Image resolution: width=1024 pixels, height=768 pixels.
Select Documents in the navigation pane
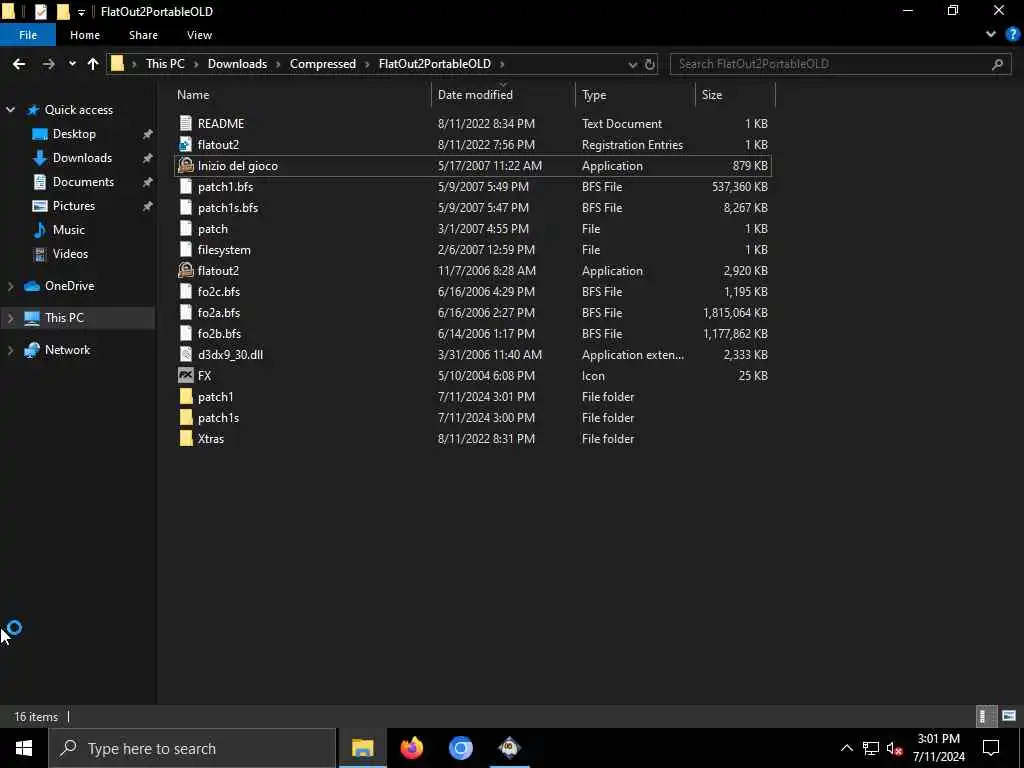(83, 182)
